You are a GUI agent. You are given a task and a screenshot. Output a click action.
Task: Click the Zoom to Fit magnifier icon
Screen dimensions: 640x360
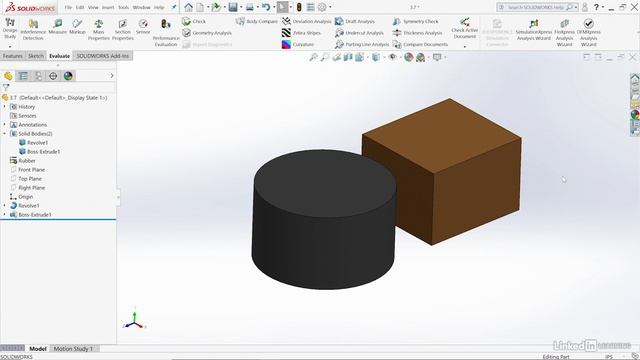[x=313, y=57]
